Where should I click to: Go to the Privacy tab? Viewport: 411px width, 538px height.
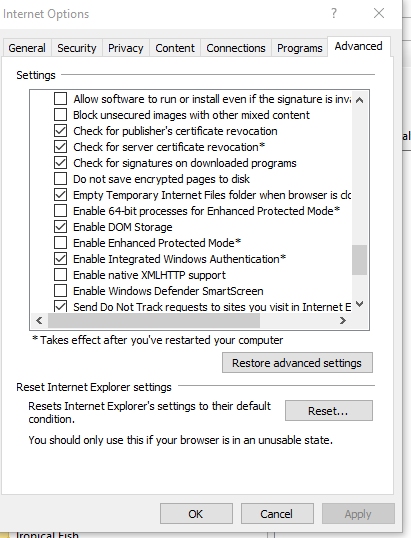point(126,48)
